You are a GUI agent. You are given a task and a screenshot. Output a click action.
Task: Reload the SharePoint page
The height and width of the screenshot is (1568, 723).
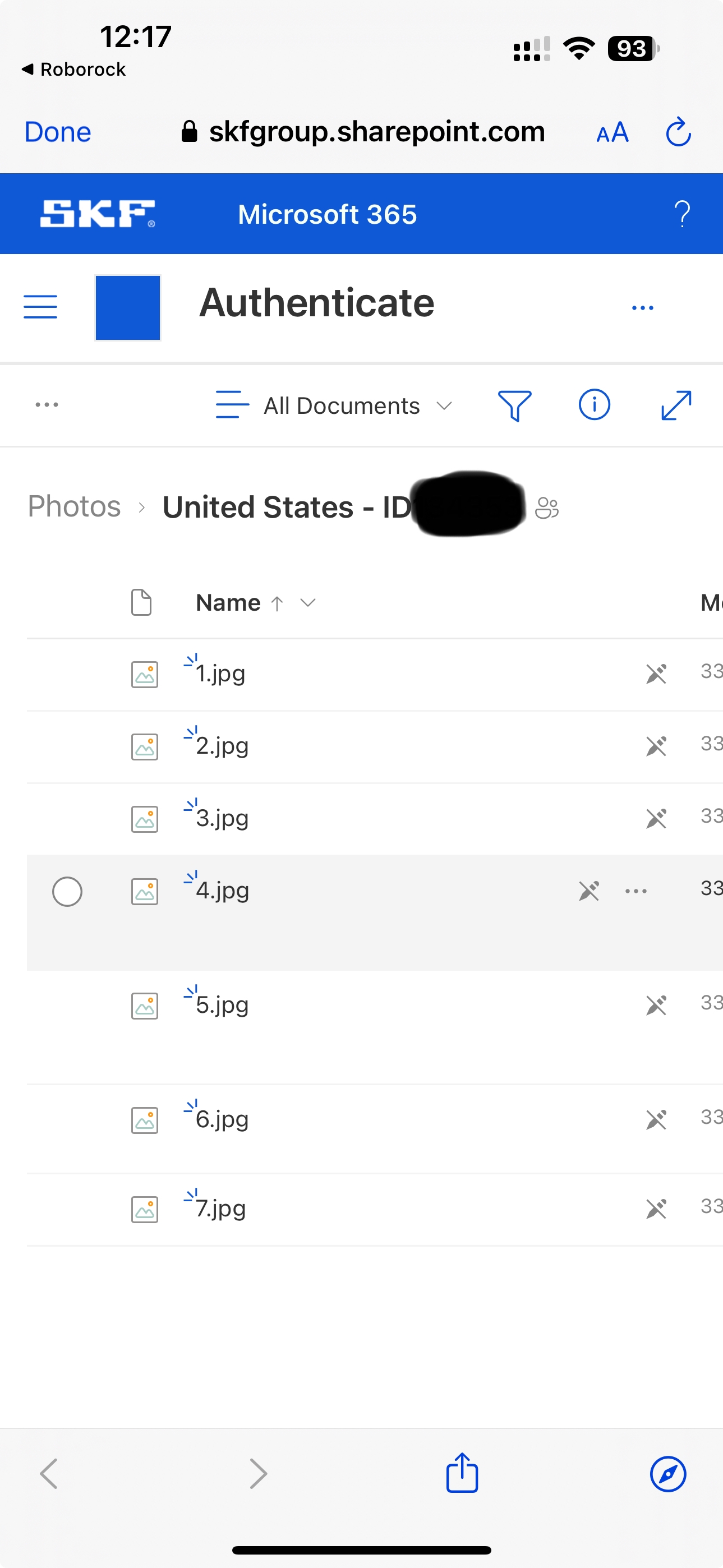pyautogui.click(x=678, y=132)
